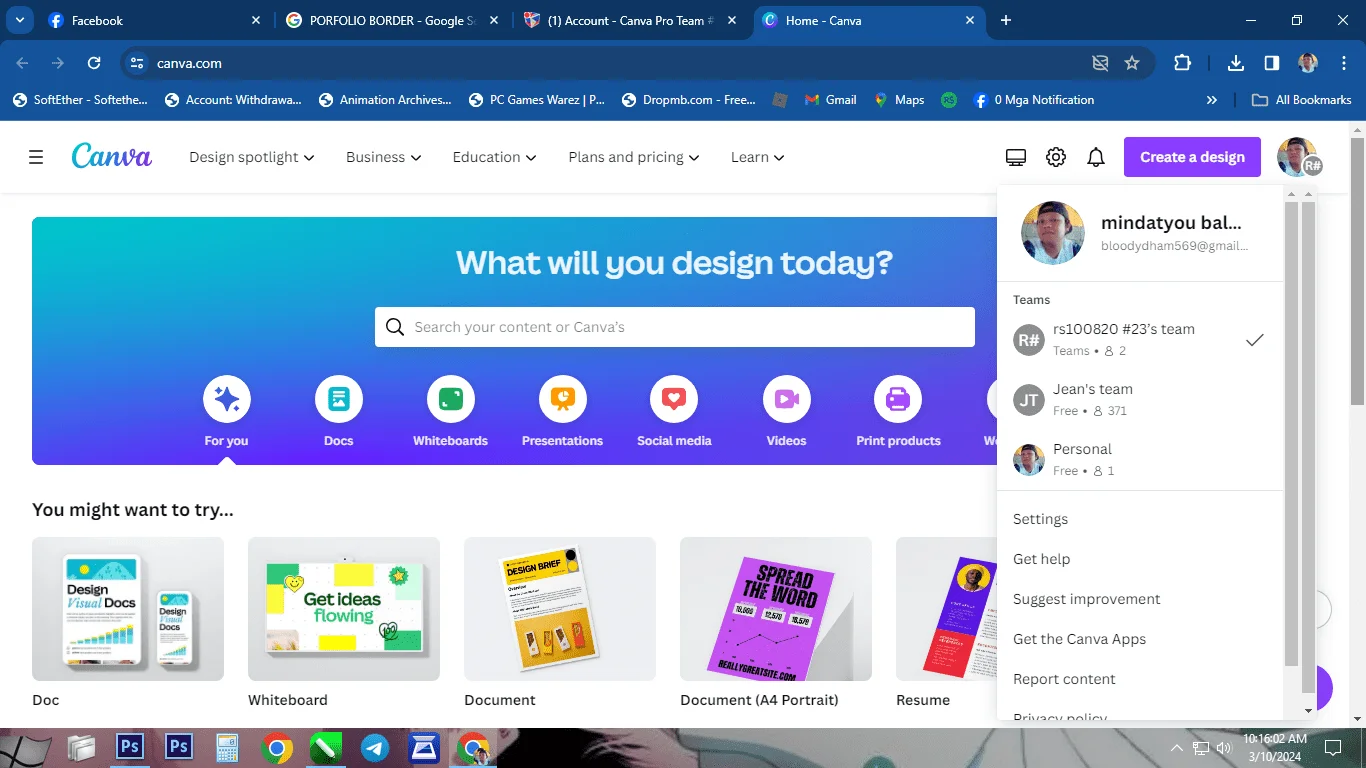Select the Whiteboards category icon
Image resolution: width=1366 pixels, height=768 pixels.
tap(451, 400)
